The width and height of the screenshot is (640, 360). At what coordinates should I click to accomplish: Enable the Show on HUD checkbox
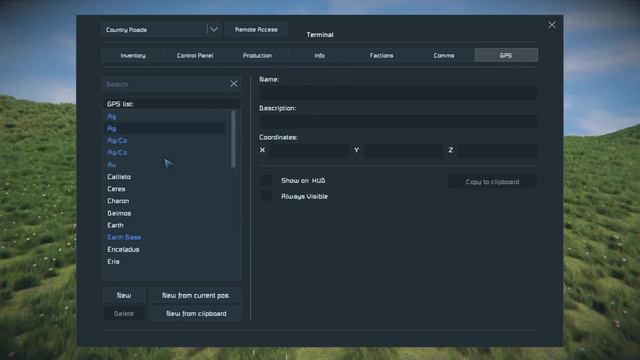point(267,180)
